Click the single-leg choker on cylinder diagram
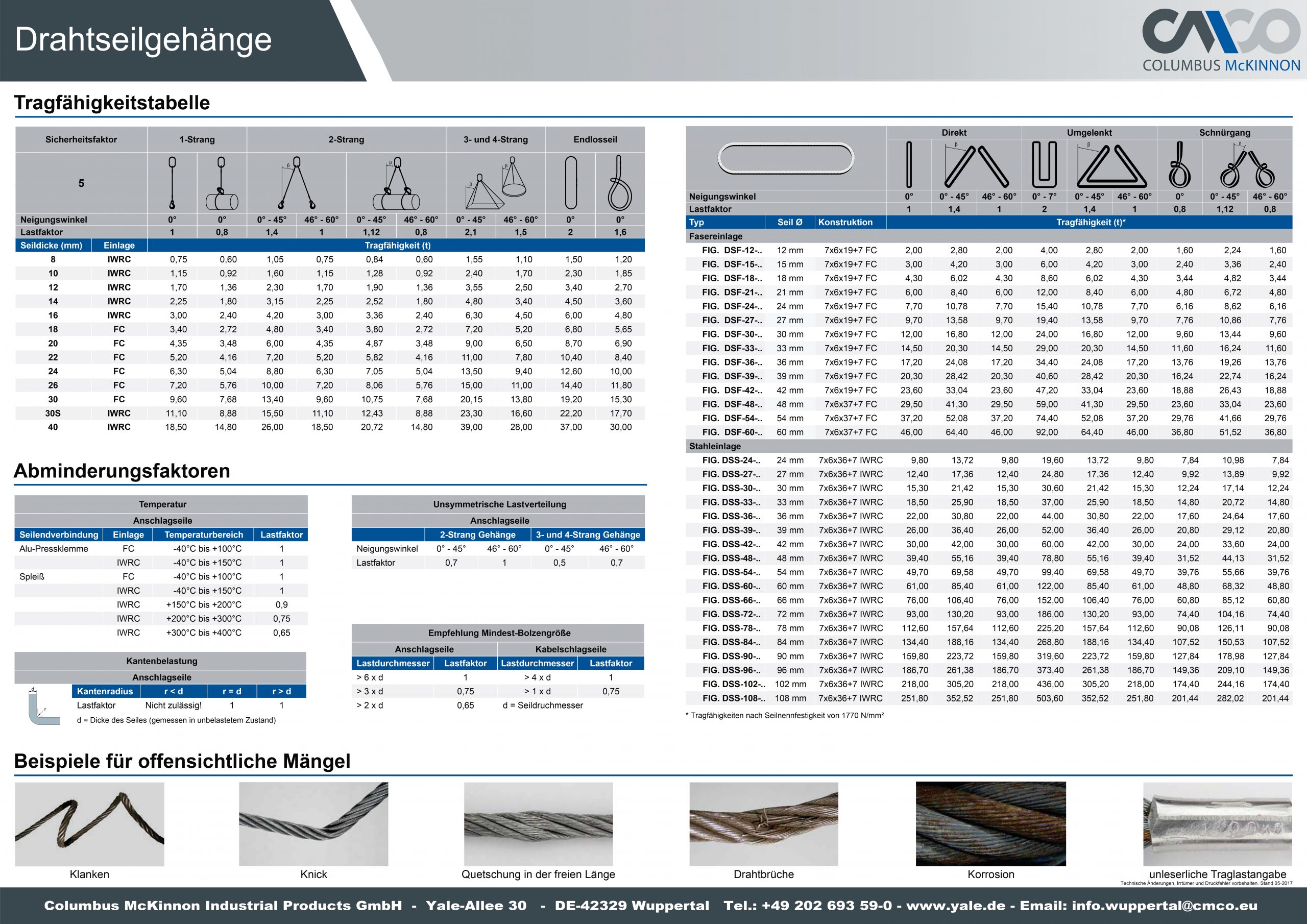This screenshot has height=924, width=1307. point(222,183)
